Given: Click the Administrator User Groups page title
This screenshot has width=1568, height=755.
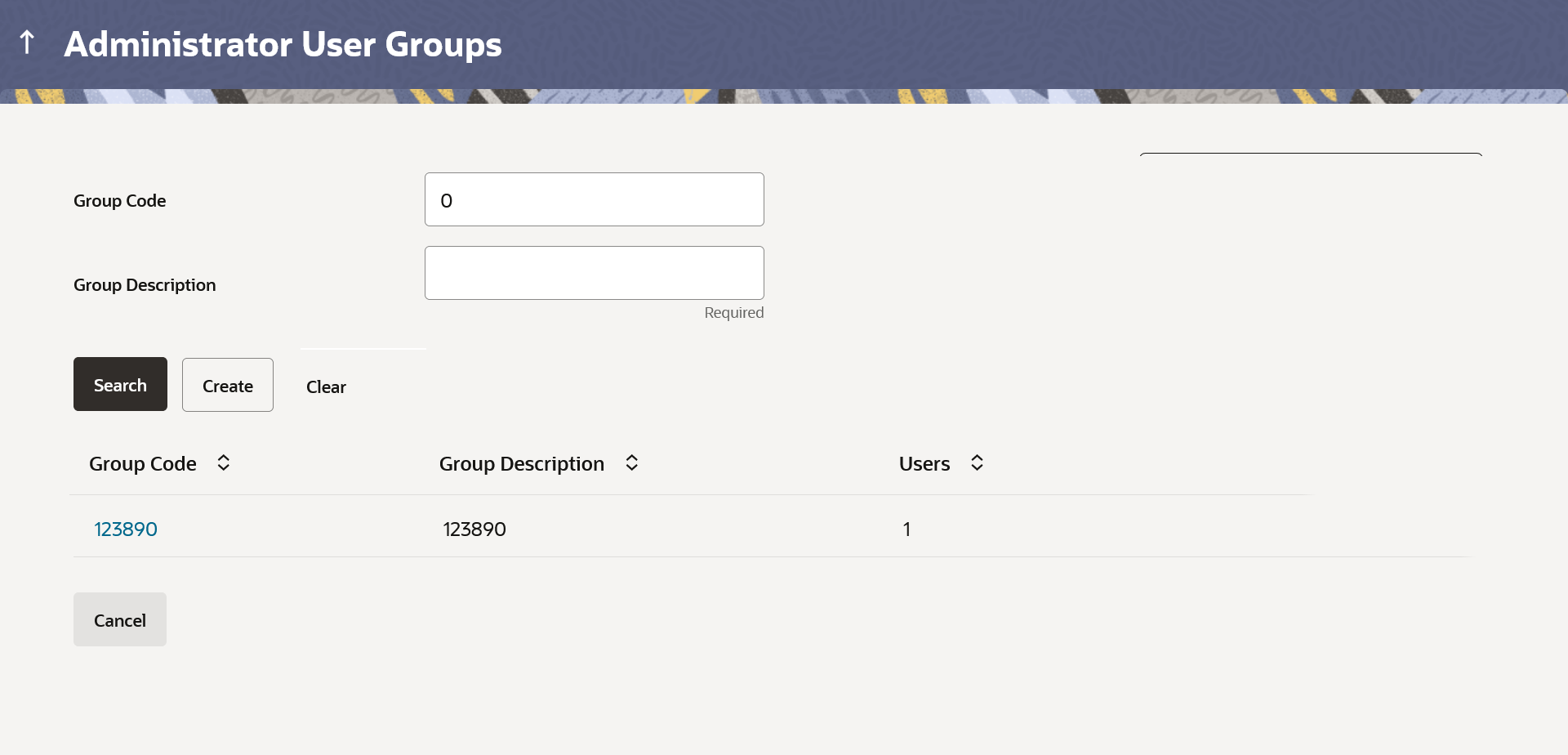Looking at the screenshot, I should (283, 44).
